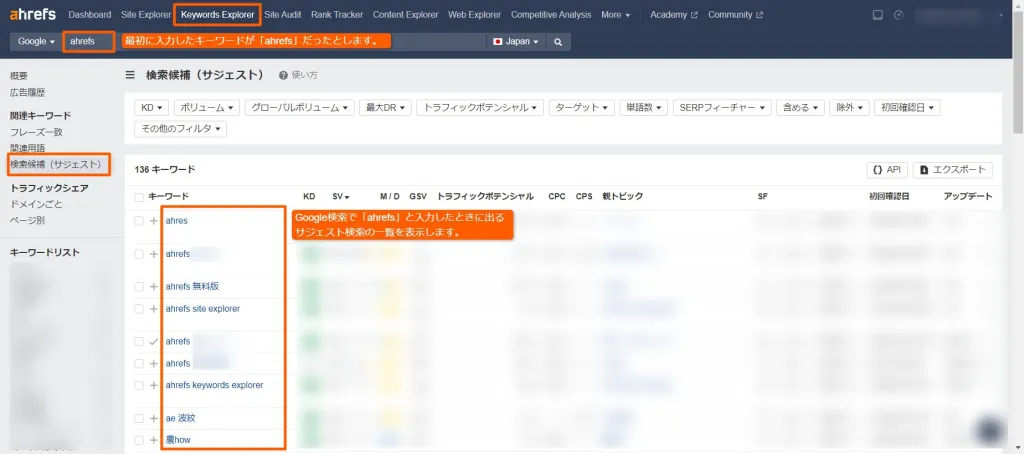This screenshot has width=1024, height=454.
Task: Open the ahrefs site explorer keyword link
Action: (x=202, y=308)
